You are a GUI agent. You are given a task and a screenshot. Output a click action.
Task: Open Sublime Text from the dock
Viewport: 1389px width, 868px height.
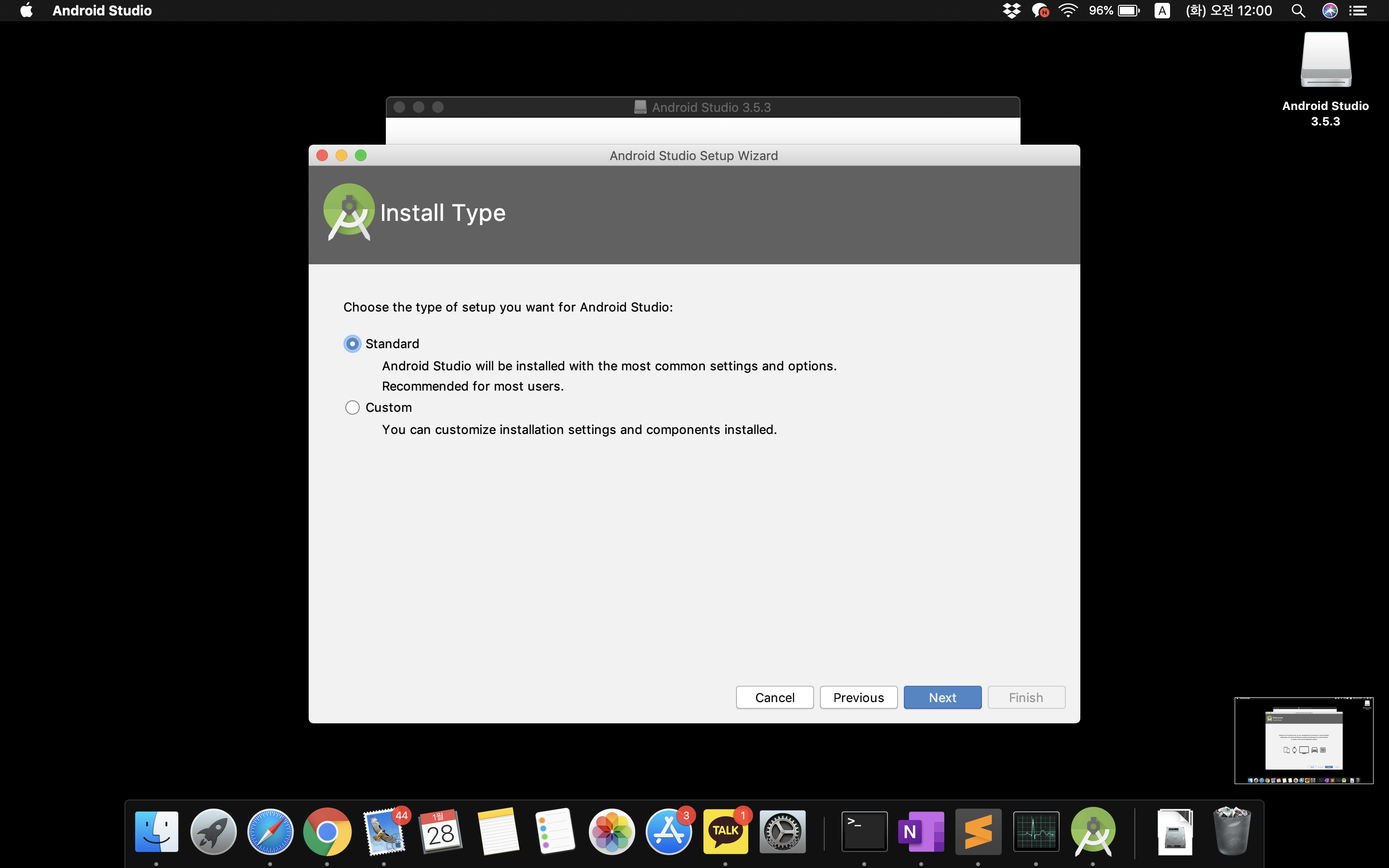point(978,831)
